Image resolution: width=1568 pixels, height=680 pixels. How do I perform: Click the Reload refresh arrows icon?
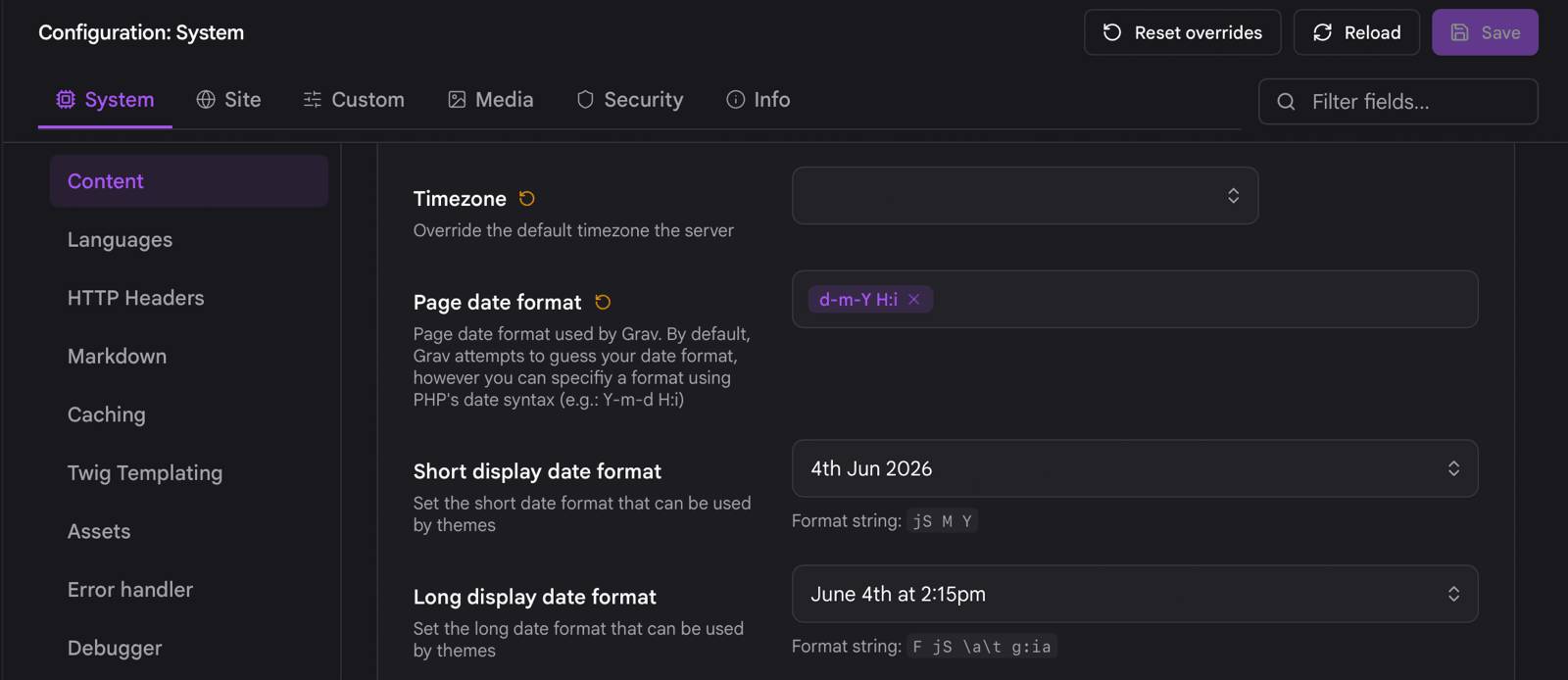click(1322, 32)
